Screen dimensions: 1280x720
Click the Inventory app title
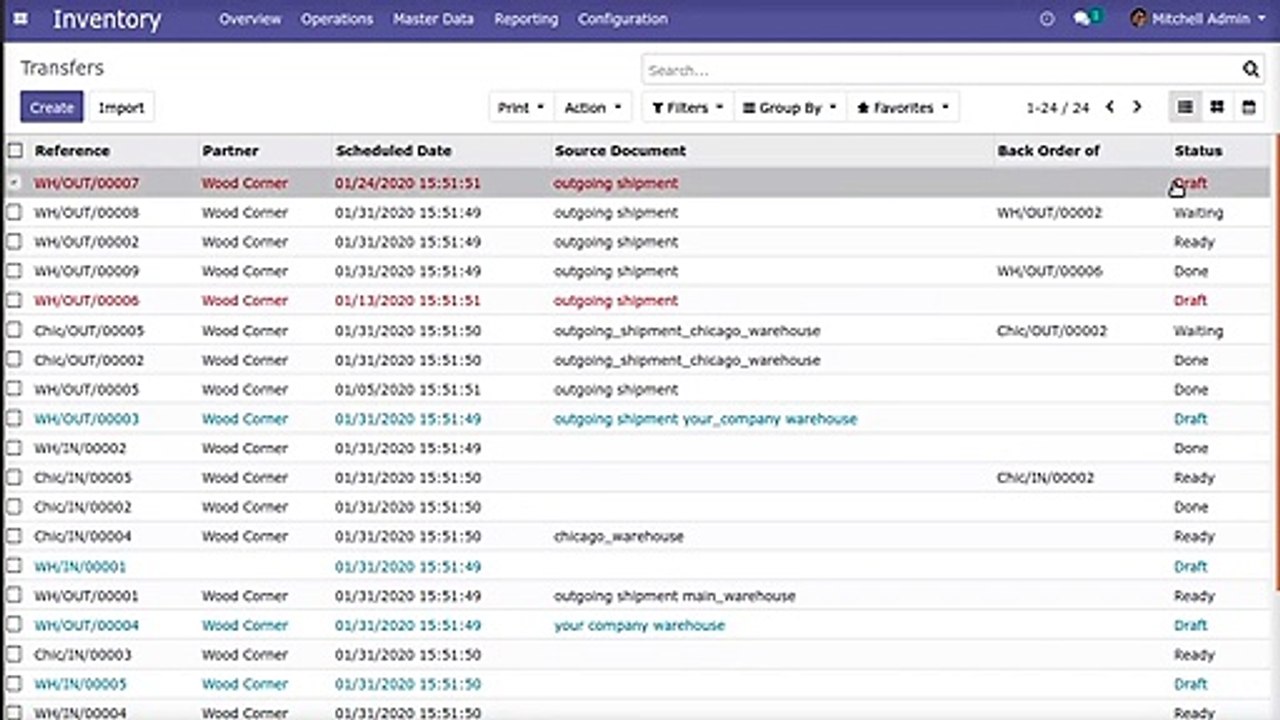tap(107, 19)
